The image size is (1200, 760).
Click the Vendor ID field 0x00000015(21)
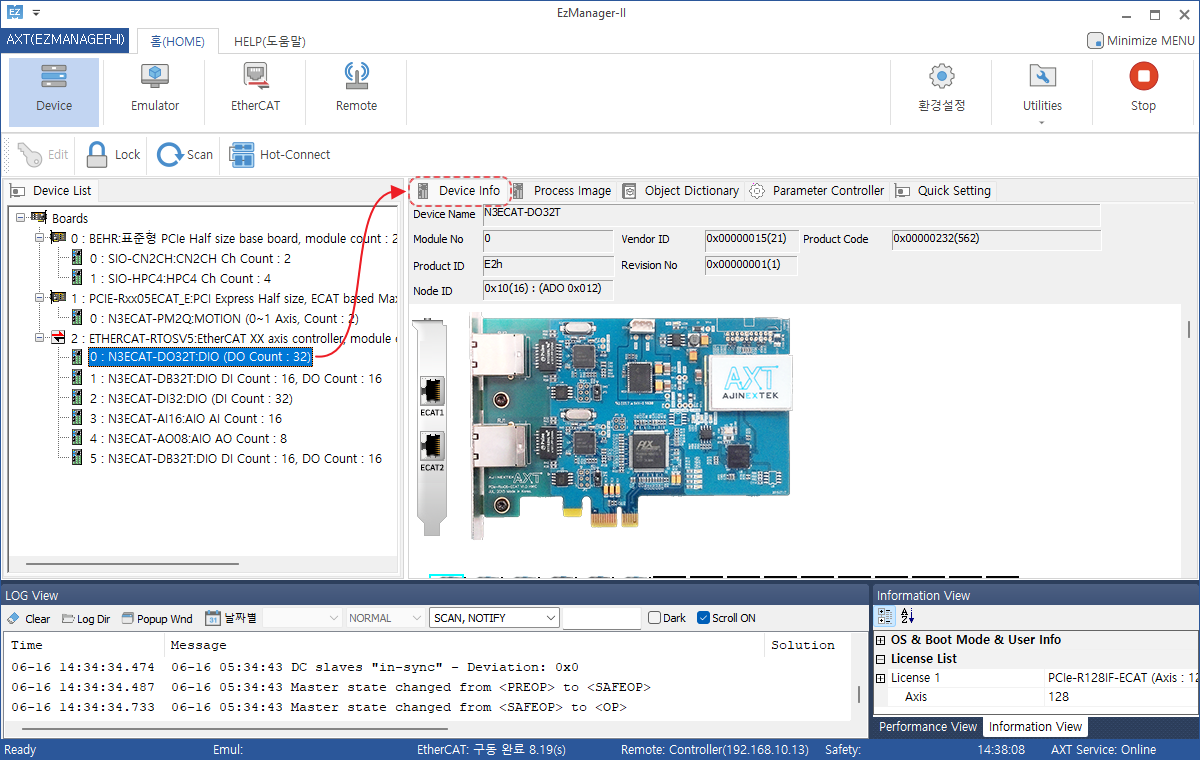coord(750,240)
